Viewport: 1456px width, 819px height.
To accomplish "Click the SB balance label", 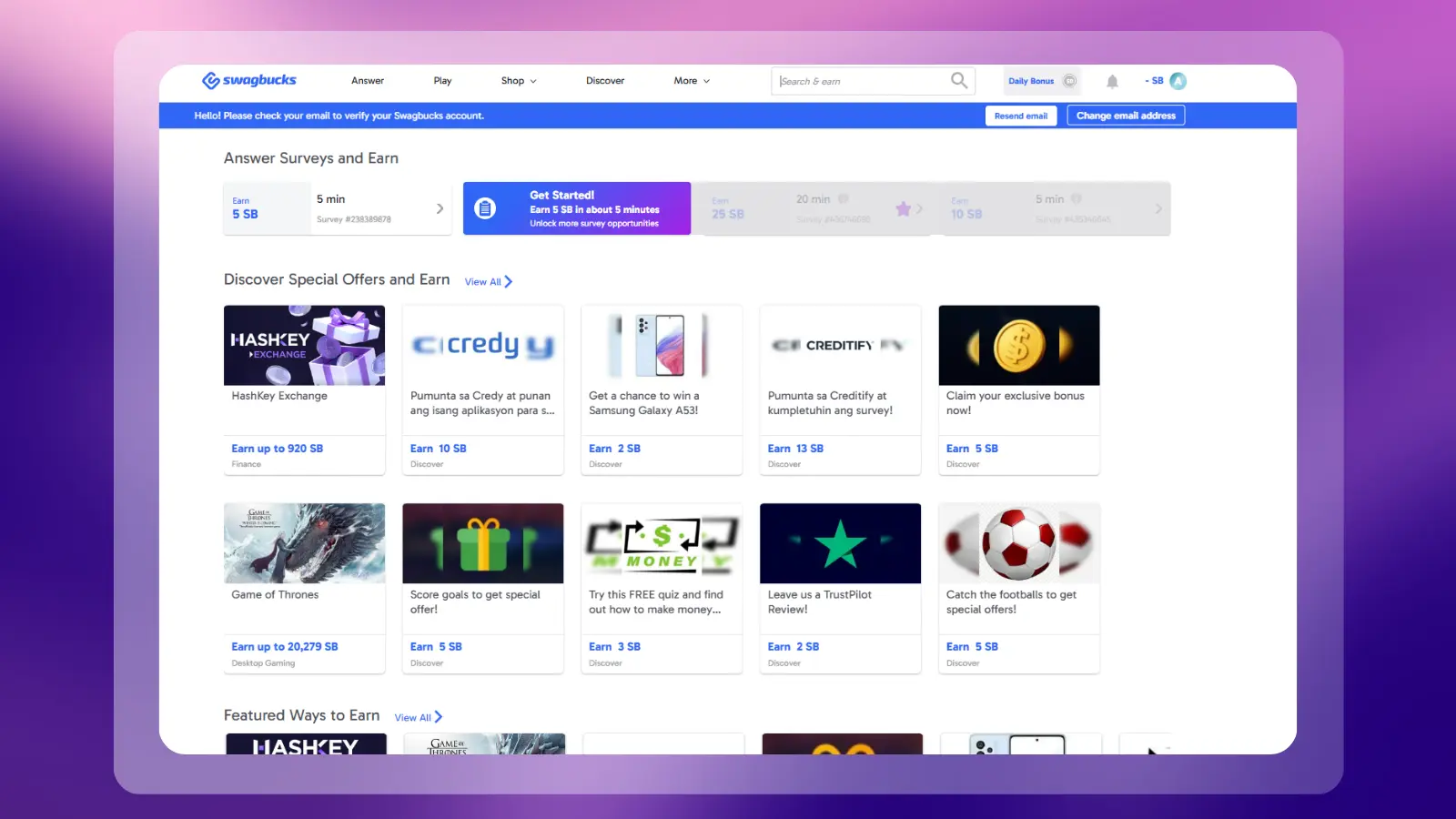I will 1154,81.
